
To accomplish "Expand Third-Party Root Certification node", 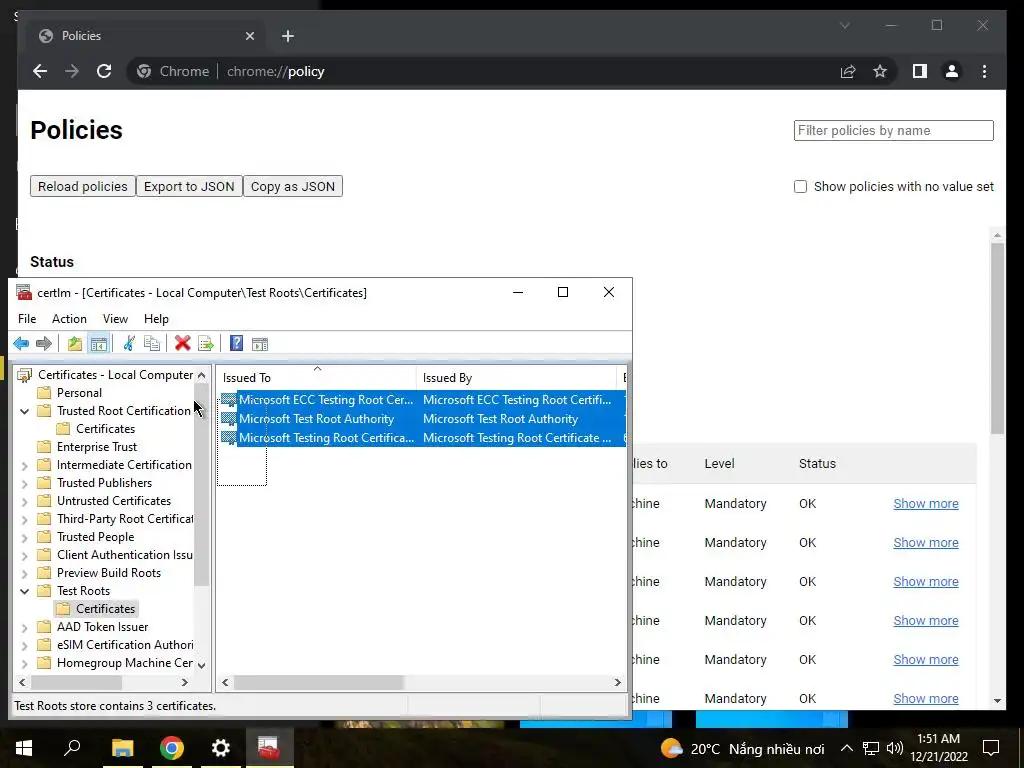I will pyautogui.click(x=25, y=520).
